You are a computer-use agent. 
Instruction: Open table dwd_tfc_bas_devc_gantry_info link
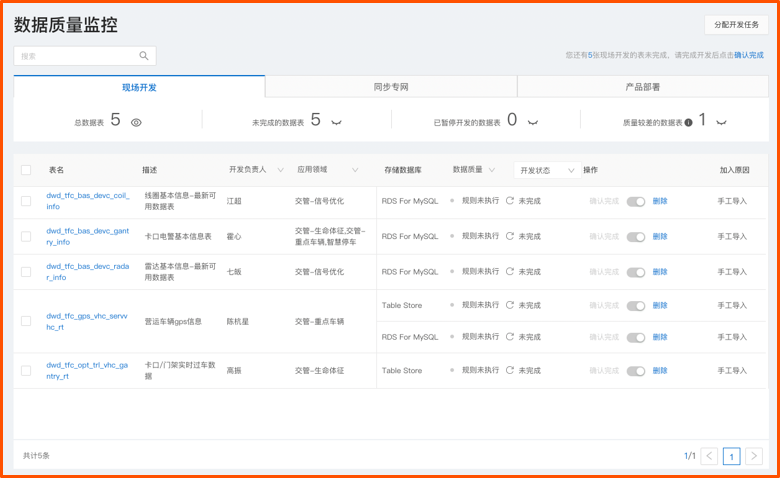coord(88,236)
